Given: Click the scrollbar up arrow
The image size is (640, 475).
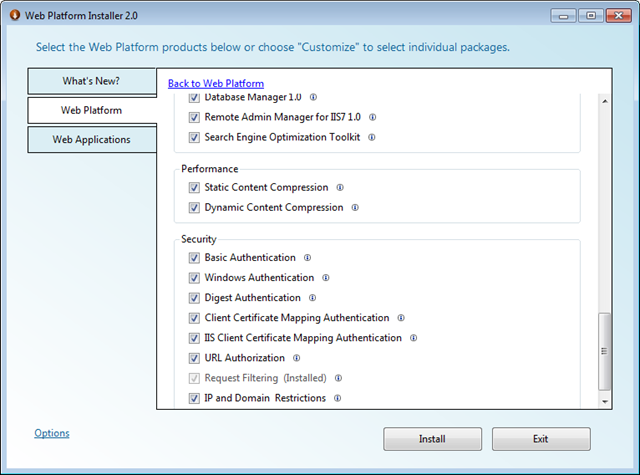Looking at the screenshot, I should pyautogui.click(x=605, y=101).
